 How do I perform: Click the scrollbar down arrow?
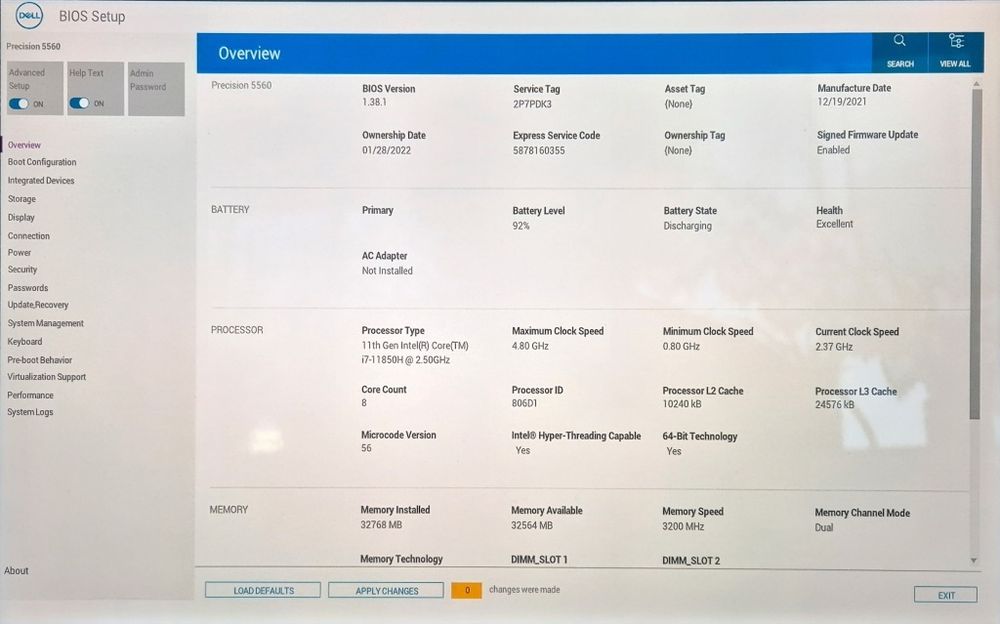coord(974,560)
